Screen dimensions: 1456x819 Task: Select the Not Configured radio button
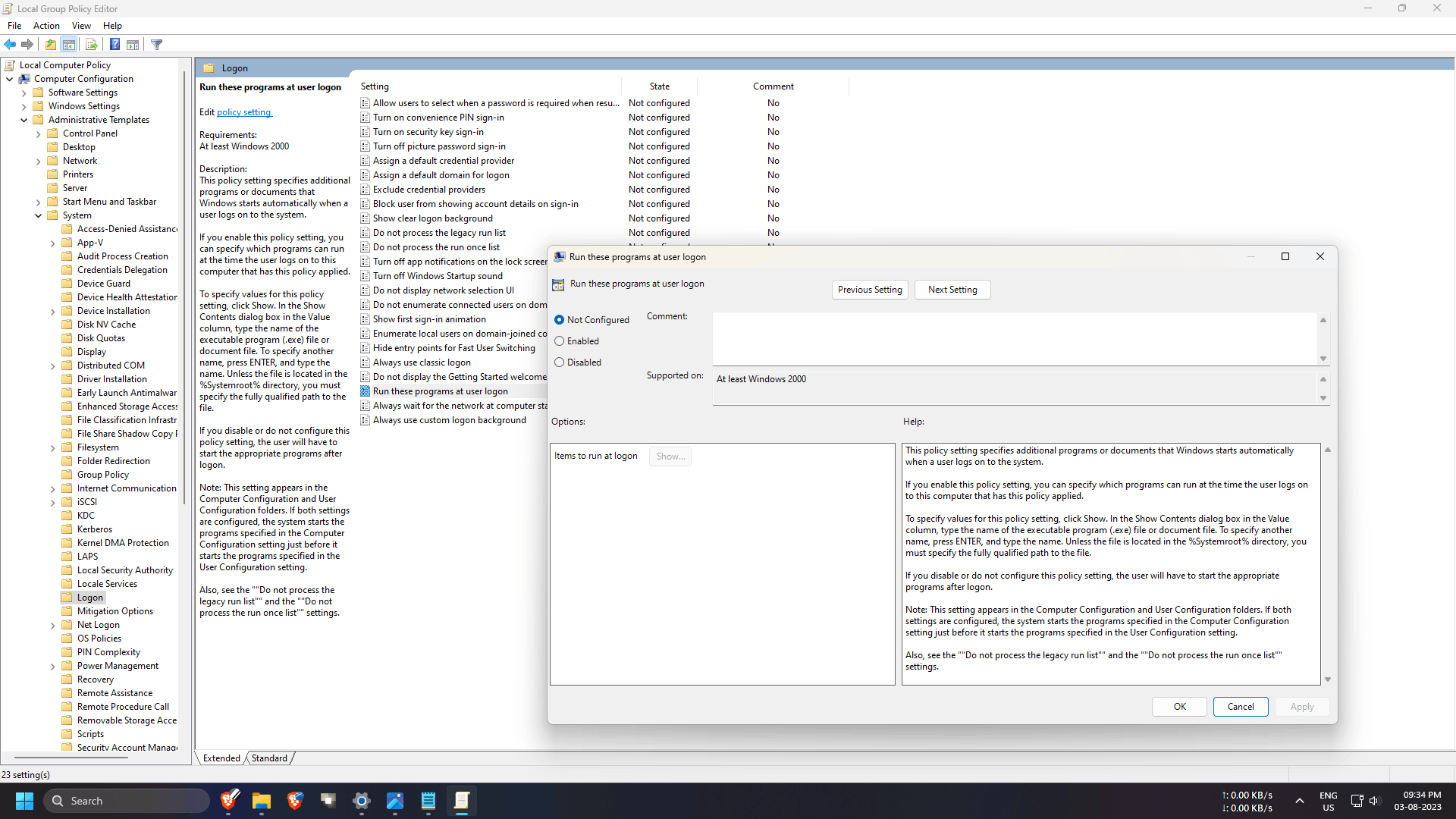click(560, 320)
